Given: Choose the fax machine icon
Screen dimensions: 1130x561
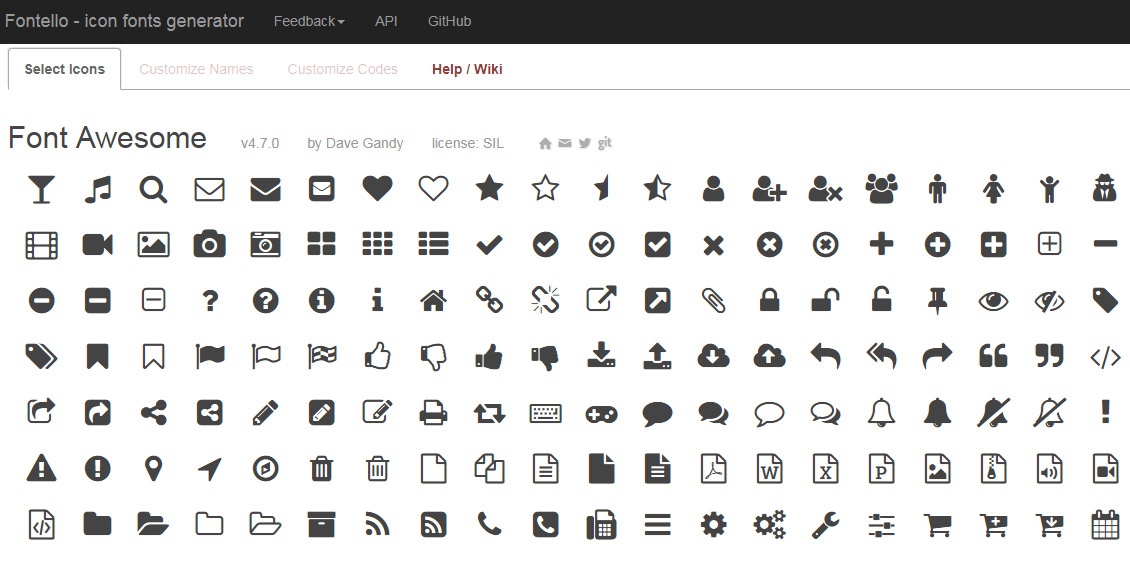Looking at the screenshot, I should click(x=601, y=524).
